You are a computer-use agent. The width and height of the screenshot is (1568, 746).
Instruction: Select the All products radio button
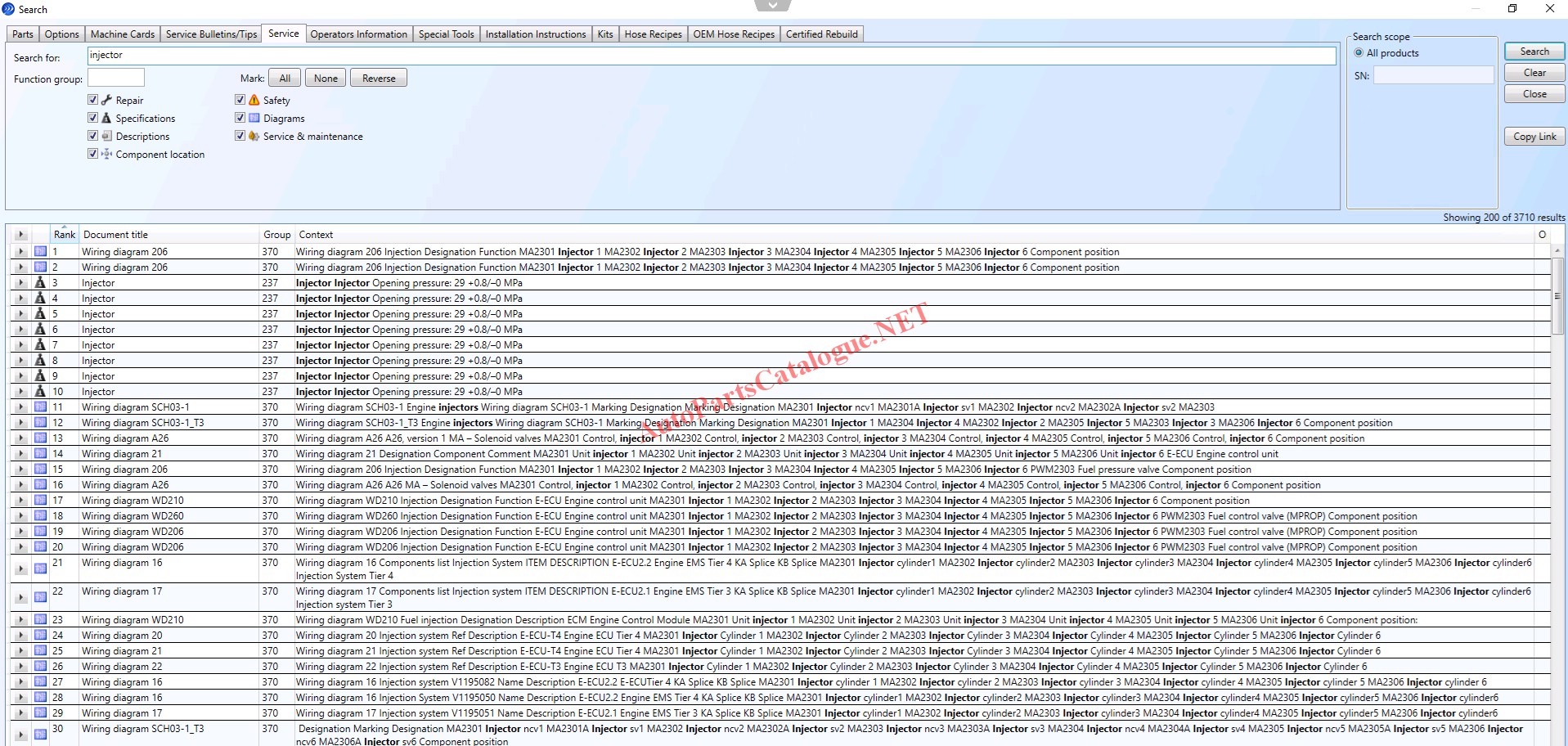[x=1359, y=53]
